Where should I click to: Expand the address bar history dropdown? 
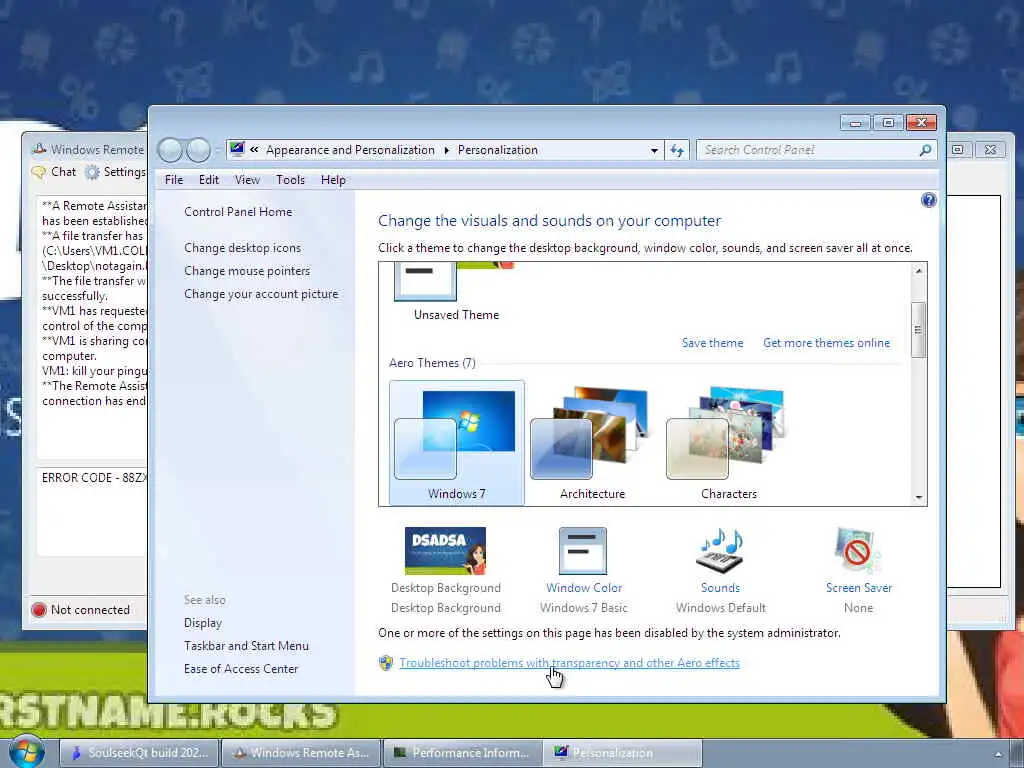[654, 151]
